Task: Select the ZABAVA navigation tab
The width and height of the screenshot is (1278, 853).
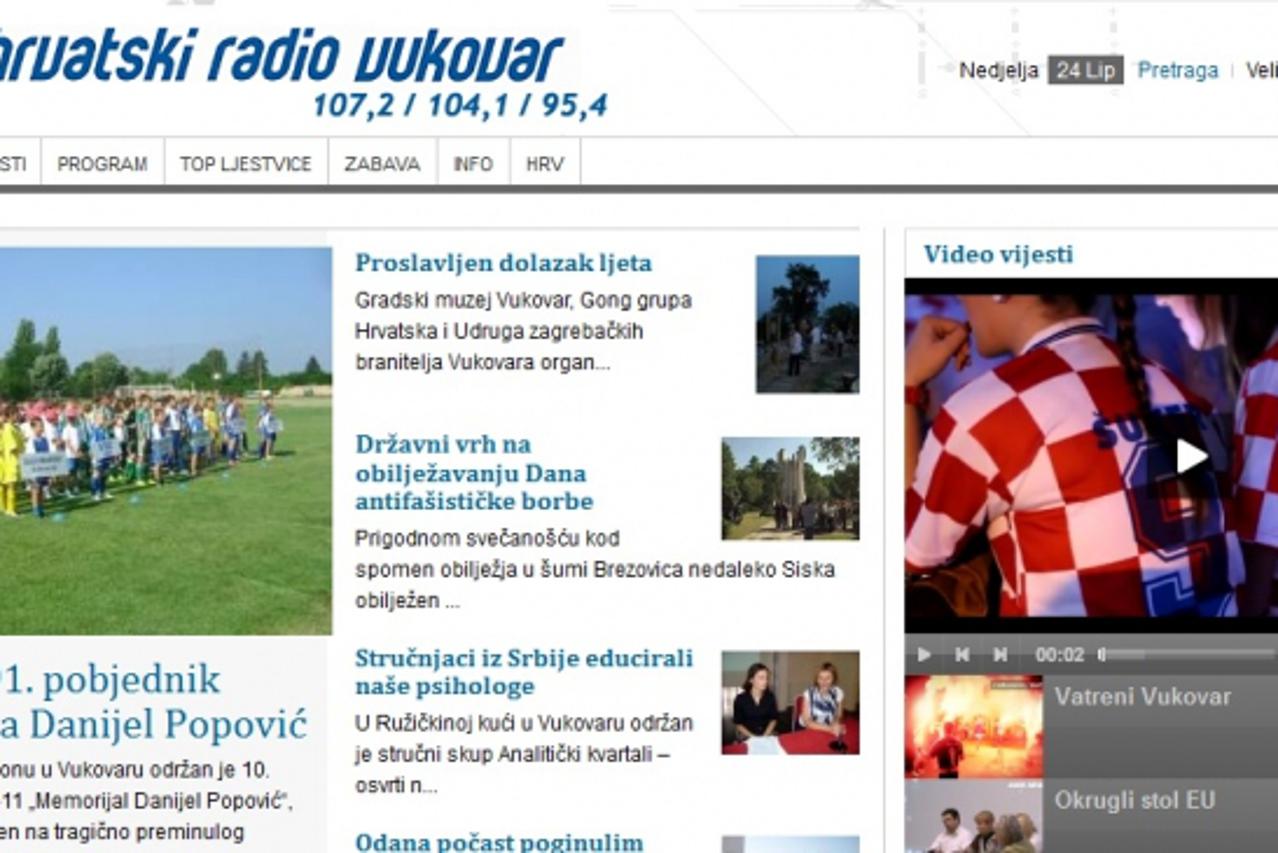Action: click(382, 162)
